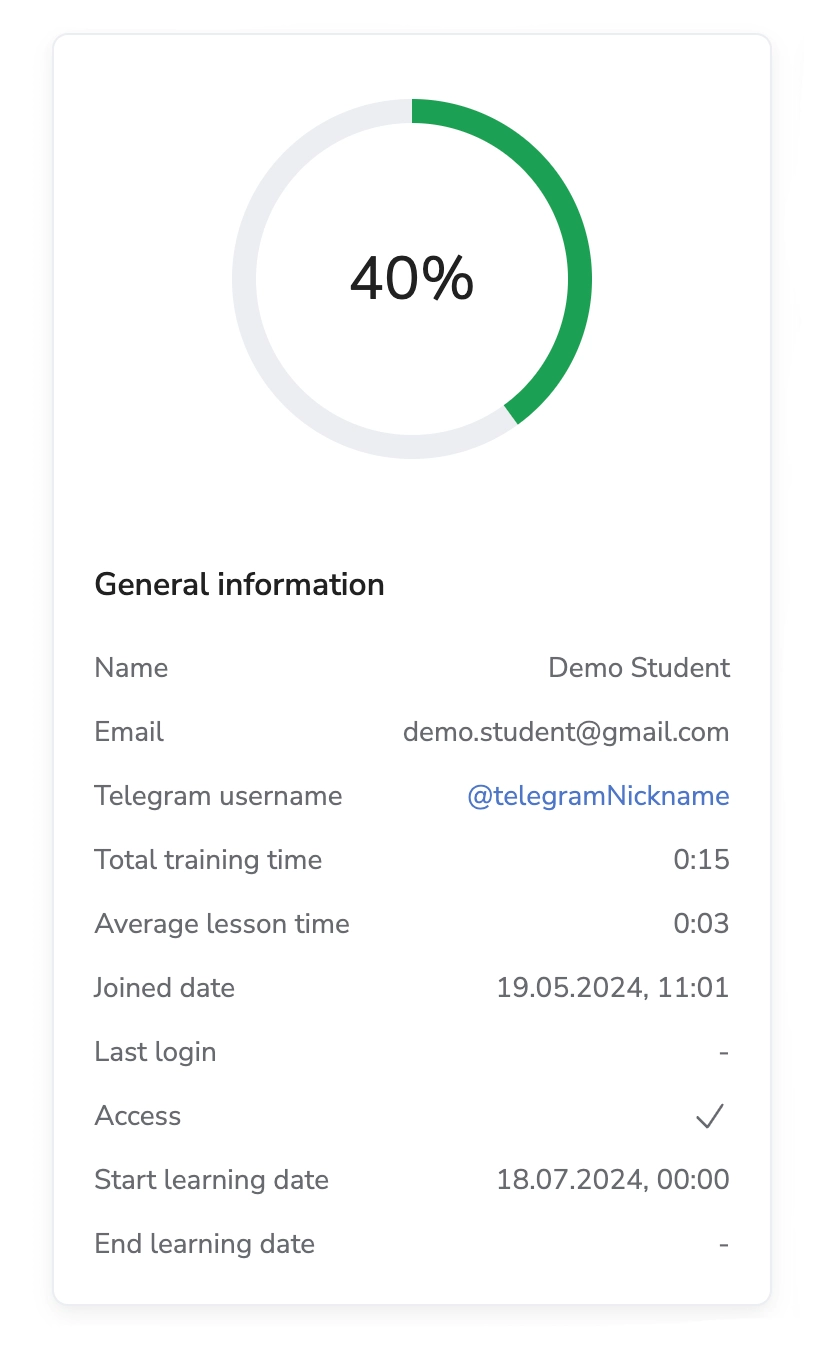Select the Average lesson time value 0:03
816x1349 pixels.
click(x=701, y=924)
